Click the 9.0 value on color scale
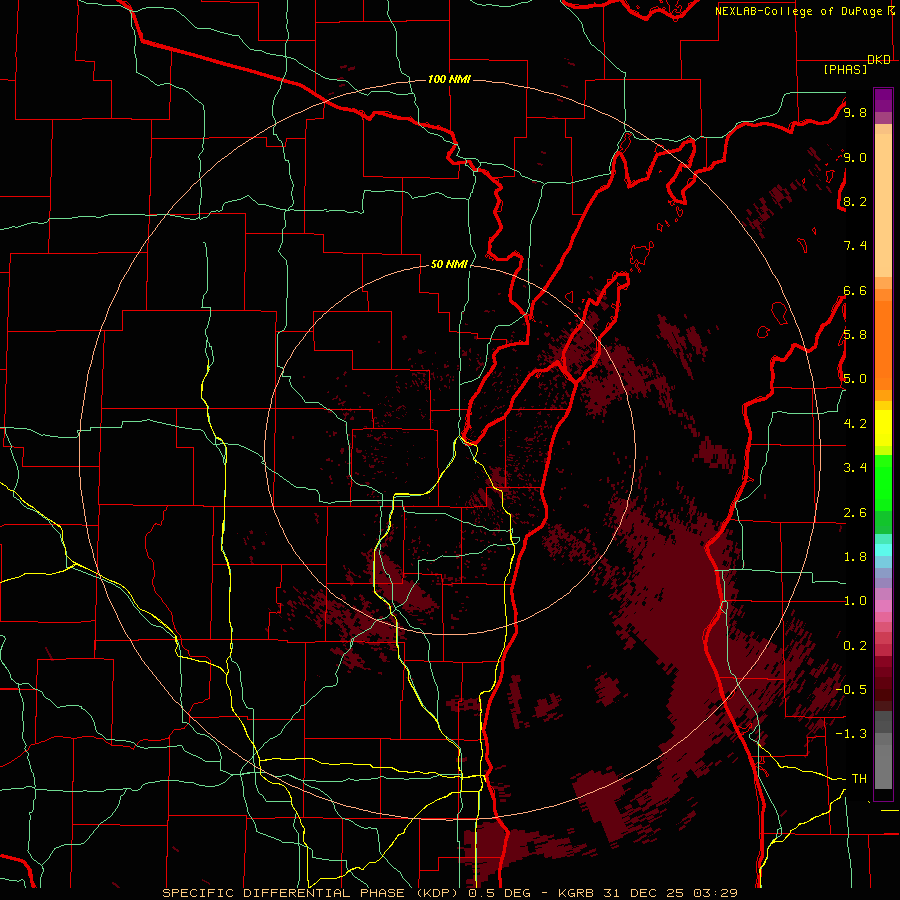 click(855, 157)
